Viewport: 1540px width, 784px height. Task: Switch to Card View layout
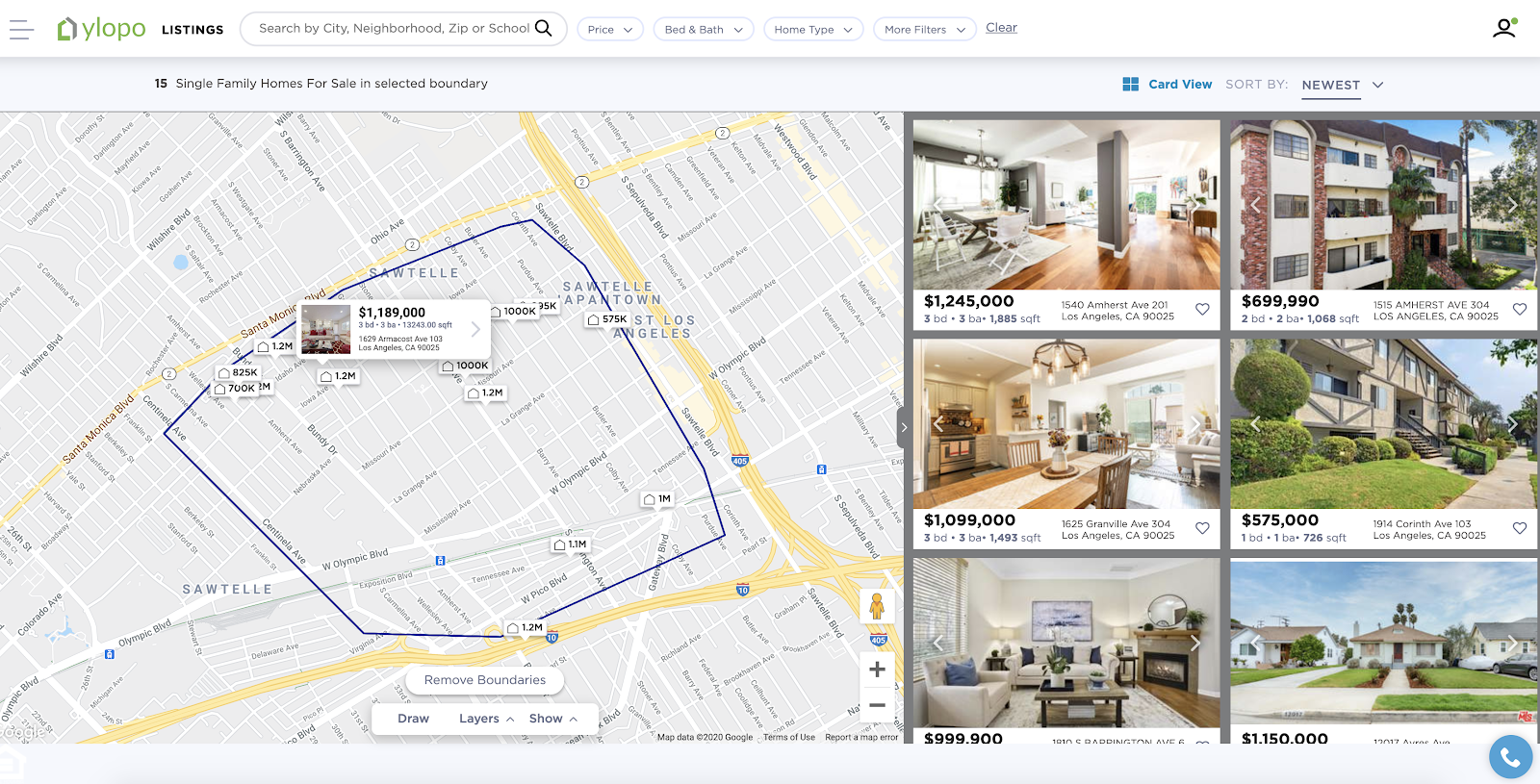point(1167,85)
